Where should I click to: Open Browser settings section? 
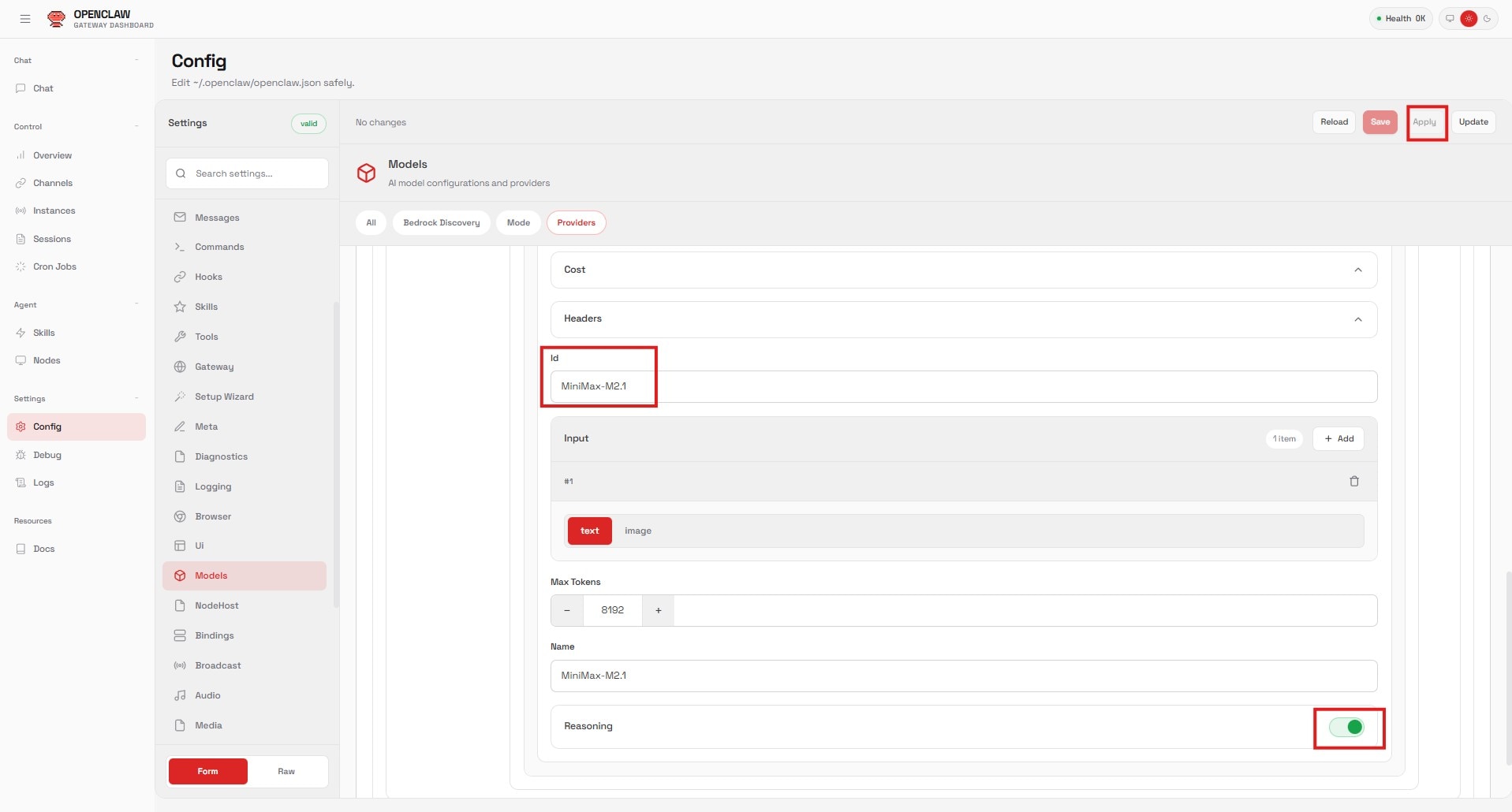pyautogui.click(x=213, y=516)
